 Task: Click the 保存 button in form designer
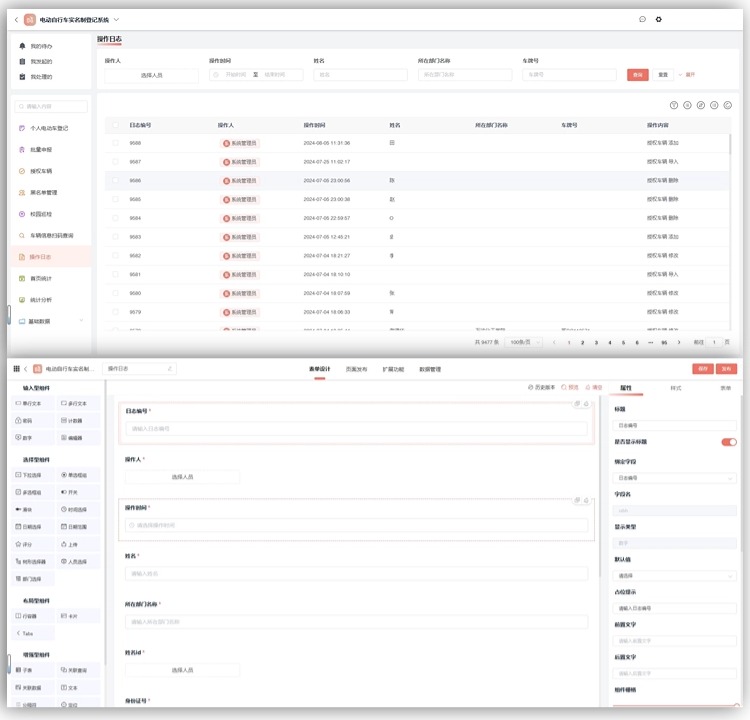pos(703,369)
